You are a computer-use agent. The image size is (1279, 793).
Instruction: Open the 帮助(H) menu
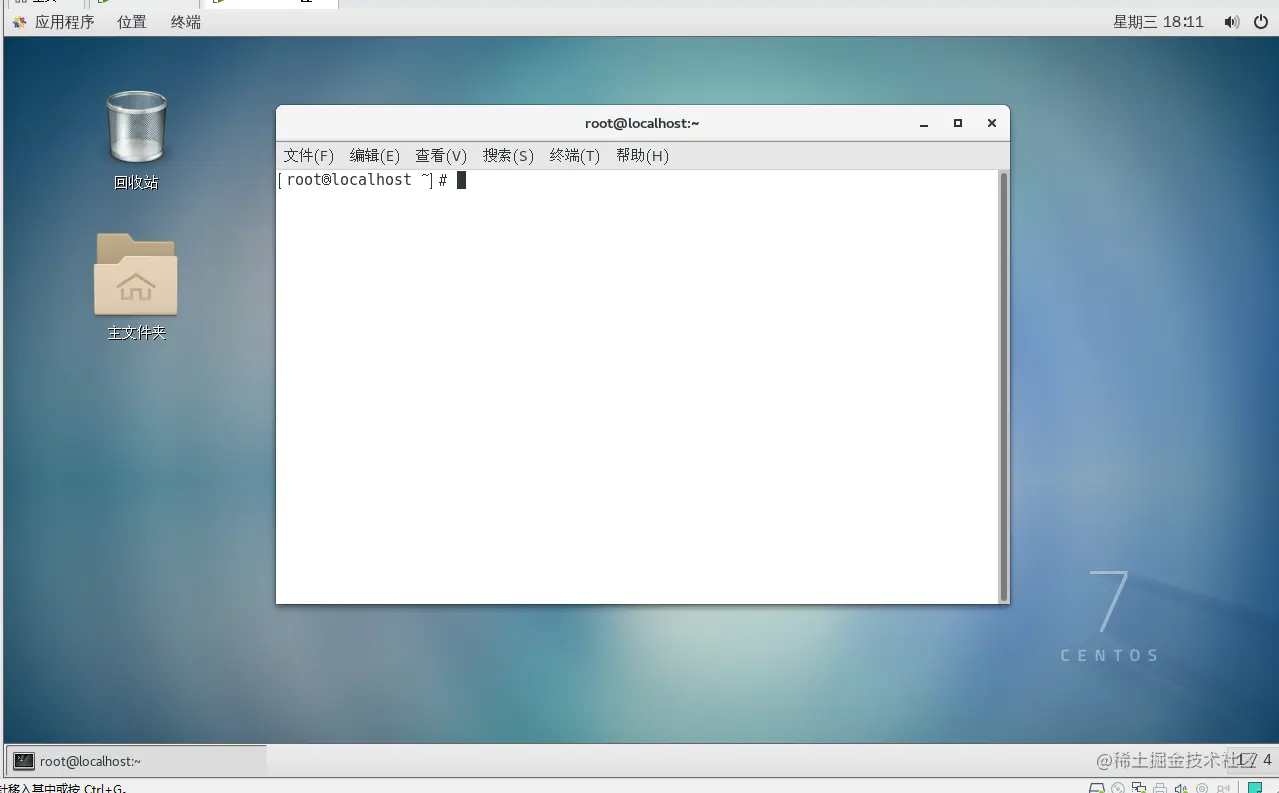tap(641, 155)
